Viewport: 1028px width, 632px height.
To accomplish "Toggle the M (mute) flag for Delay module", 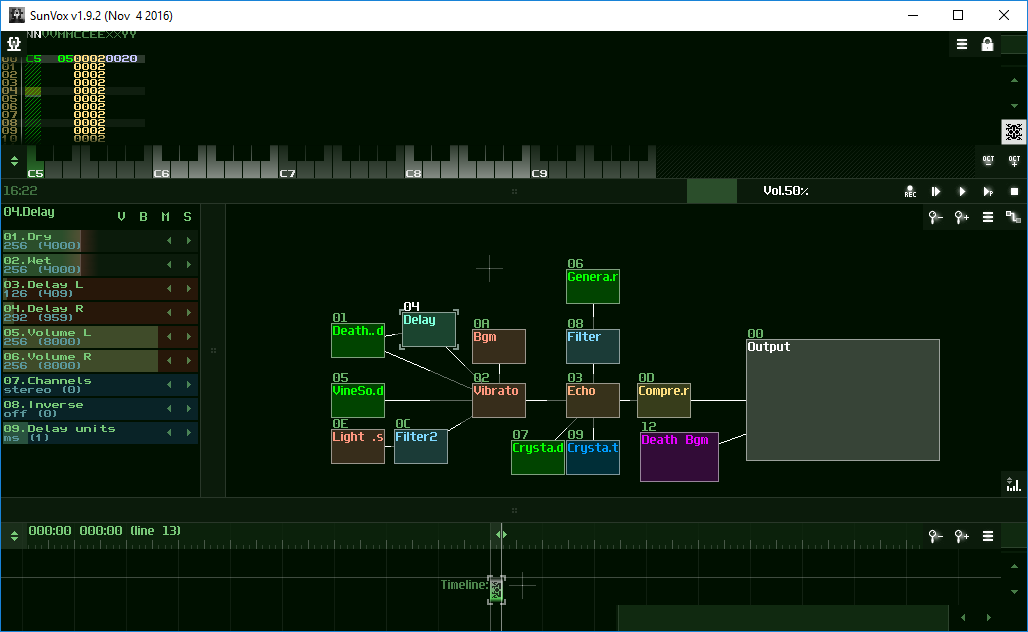I will click(165, 217).
